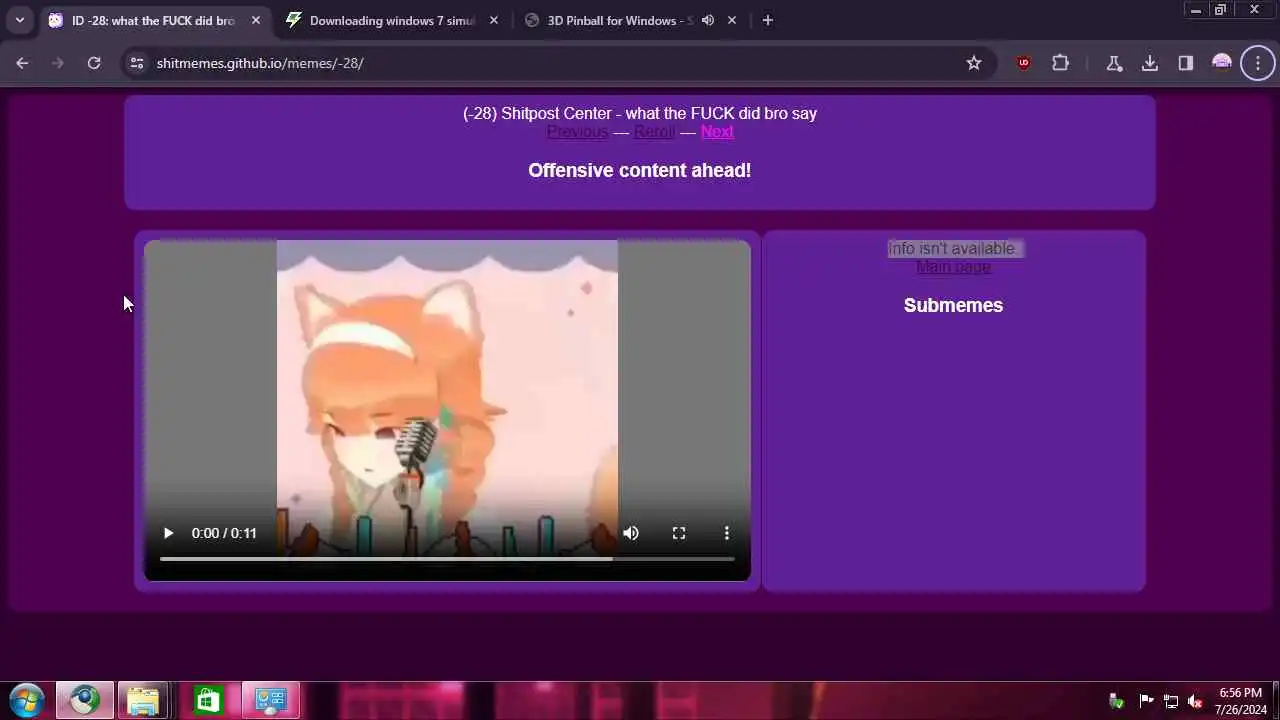Open the browser taskbar icon
The height and width of the screenshot is (720, 1280).
(85, 700)
